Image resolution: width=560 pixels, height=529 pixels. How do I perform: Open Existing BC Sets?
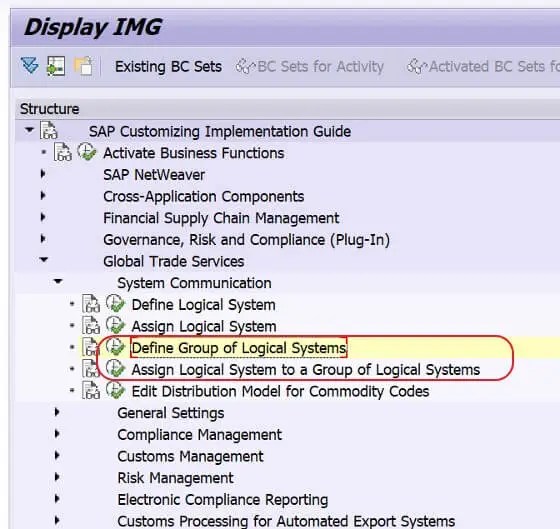[168, 67]
